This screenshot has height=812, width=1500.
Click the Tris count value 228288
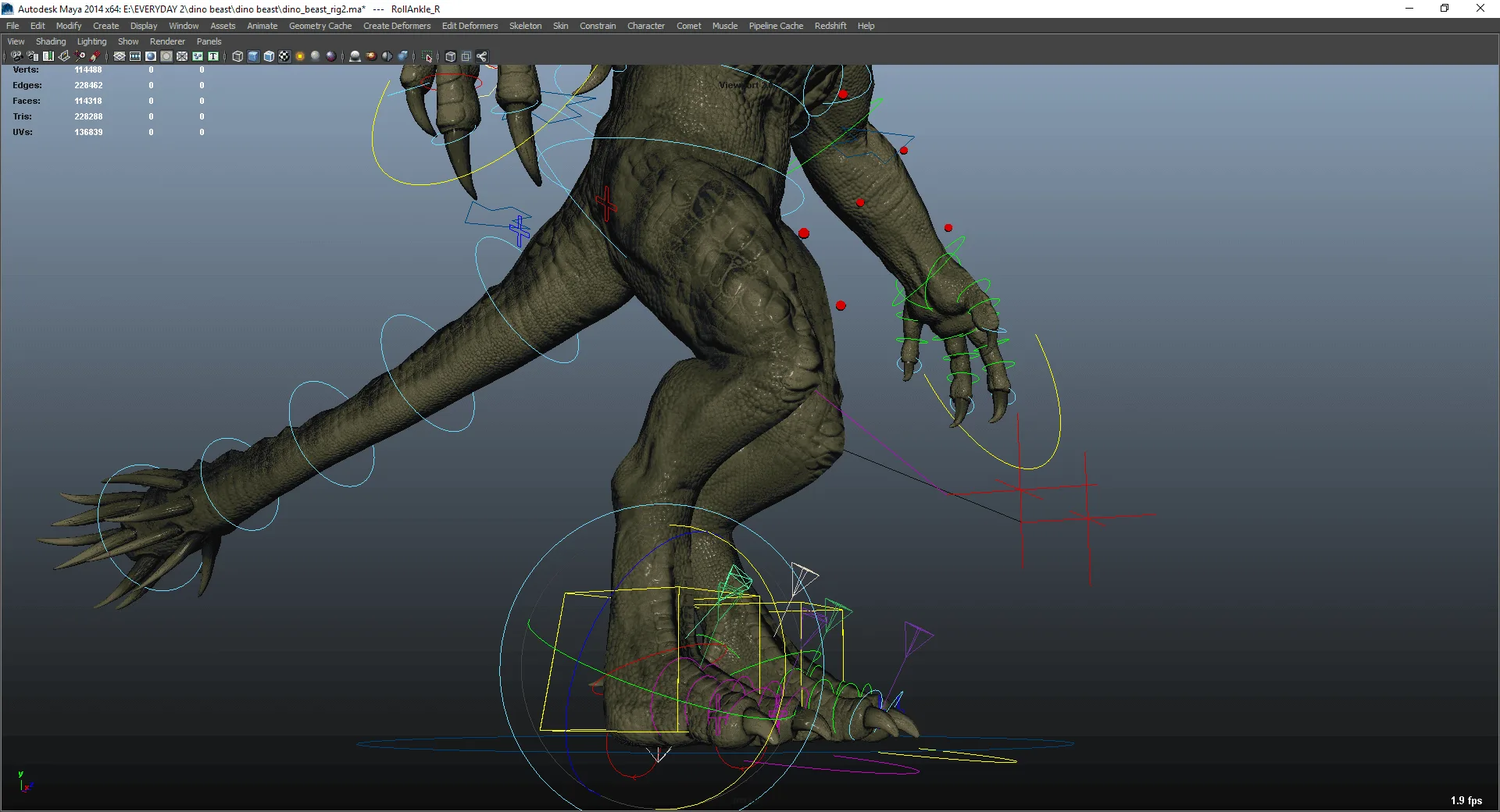[x=88, y=116]
